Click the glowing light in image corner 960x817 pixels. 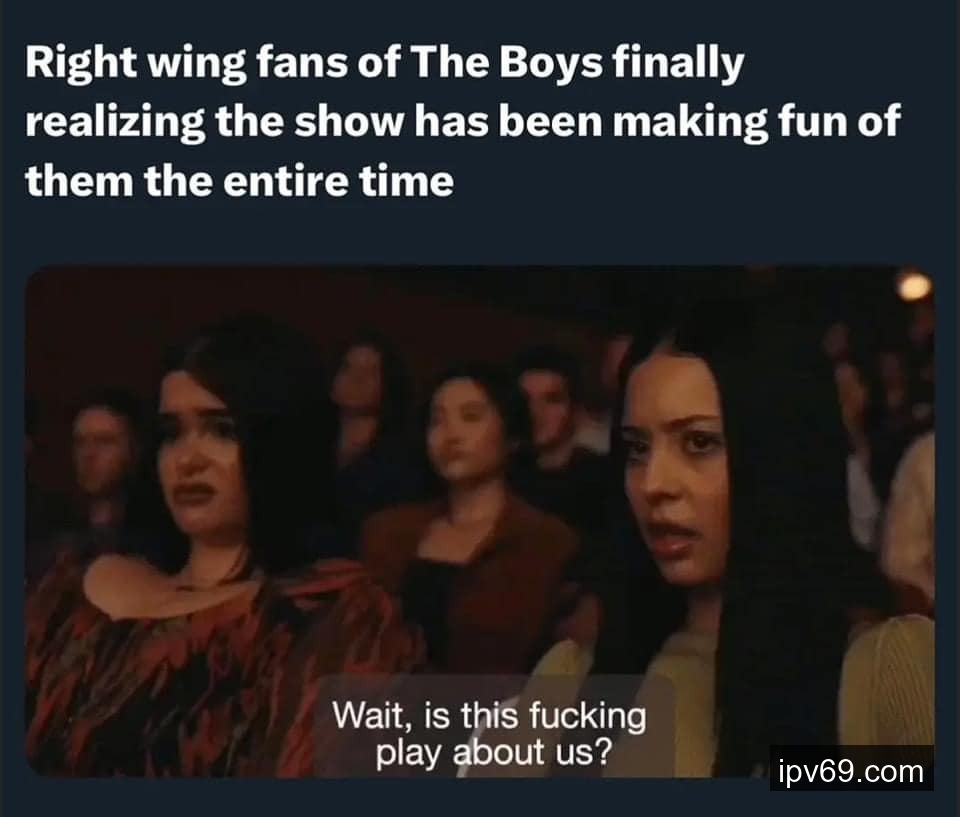click(914, 286)
